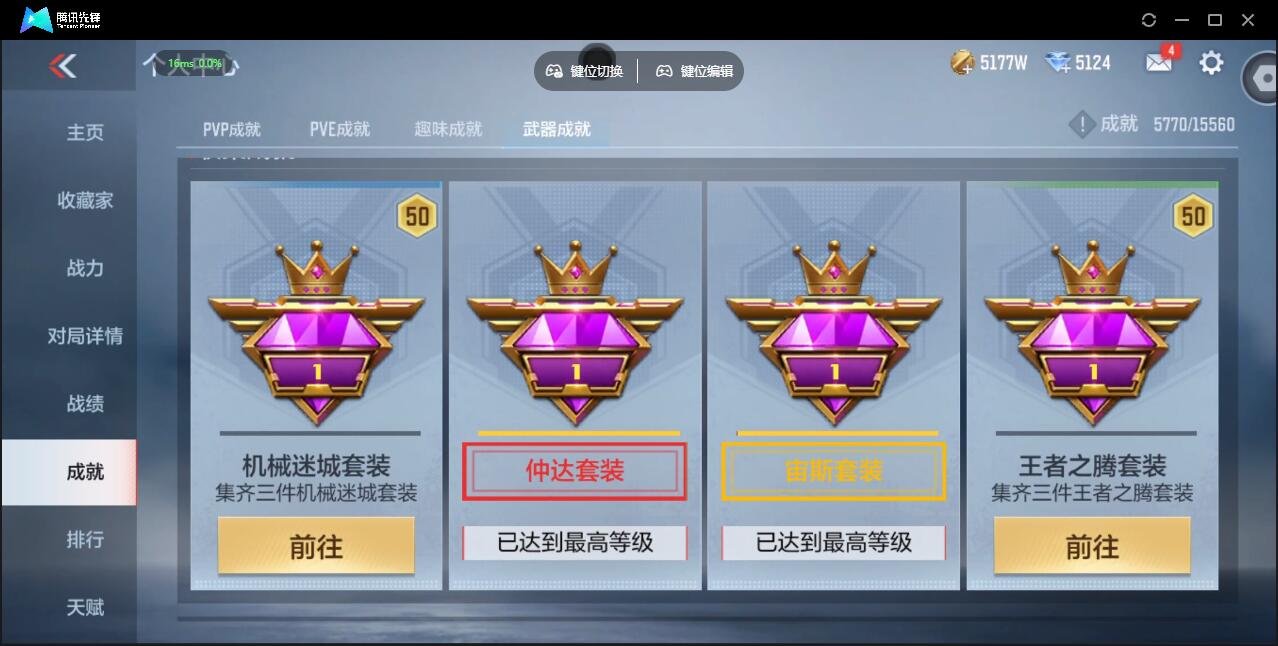This screenshot has width=1278, height=646.
Task: Select 收藏家 in the left sidebar
Action: click(x=85, y=200)
